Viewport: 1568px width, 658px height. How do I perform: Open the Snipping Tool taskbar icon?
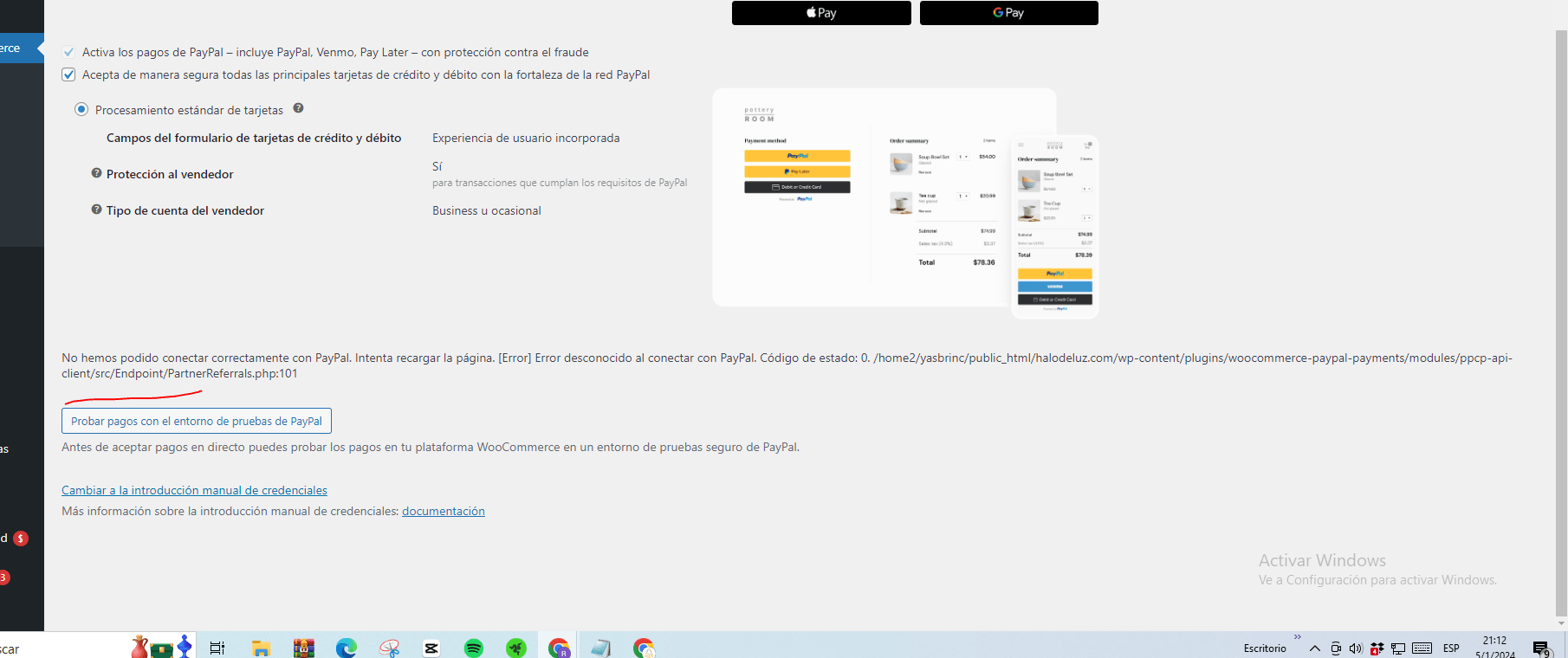[x=389, y=648]
